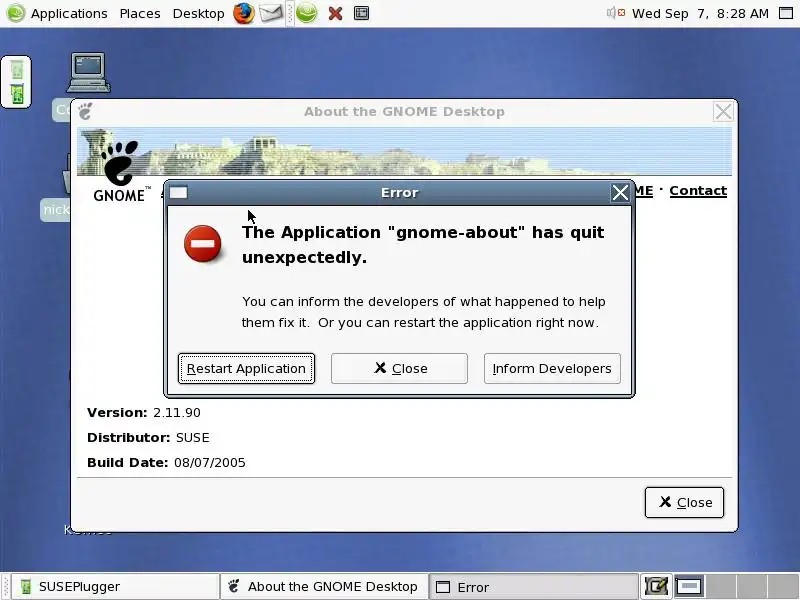
Task: Click the Inform Developers button
Action: [x=552, y=368]
